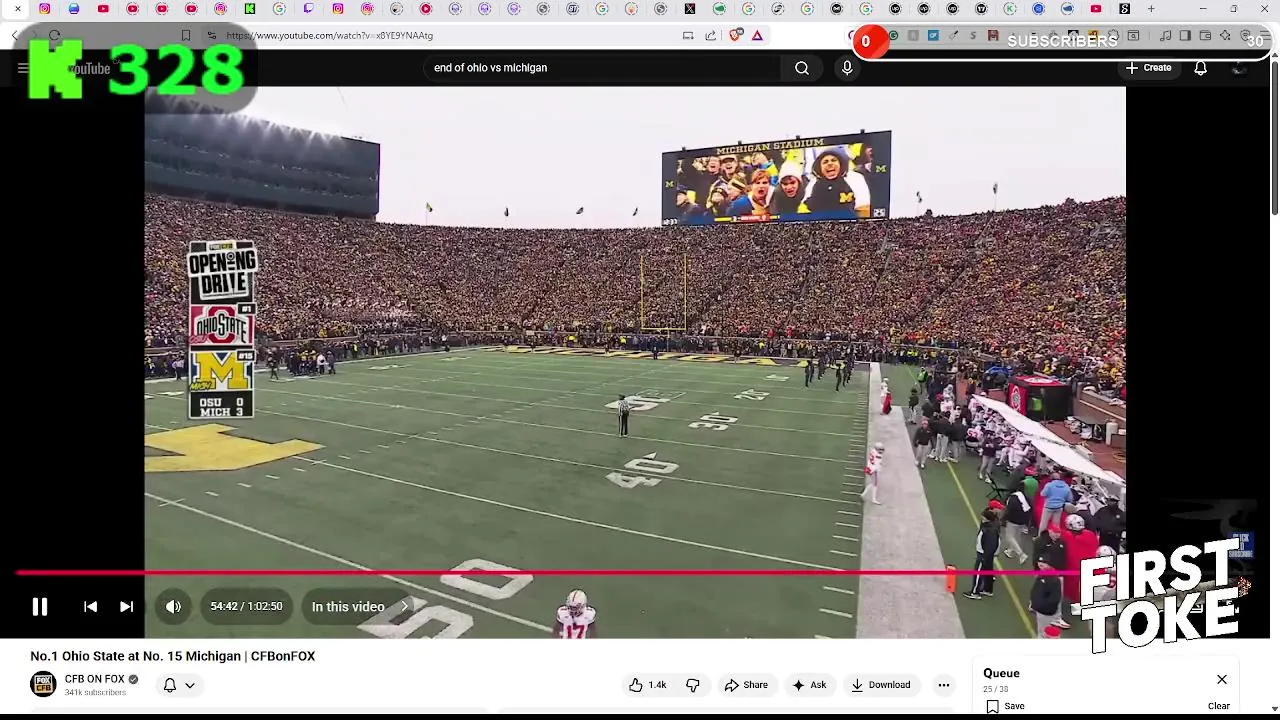The image size is (1280, 720).
Task: Click the browser share icon in address bar
Action: [710, 36]
